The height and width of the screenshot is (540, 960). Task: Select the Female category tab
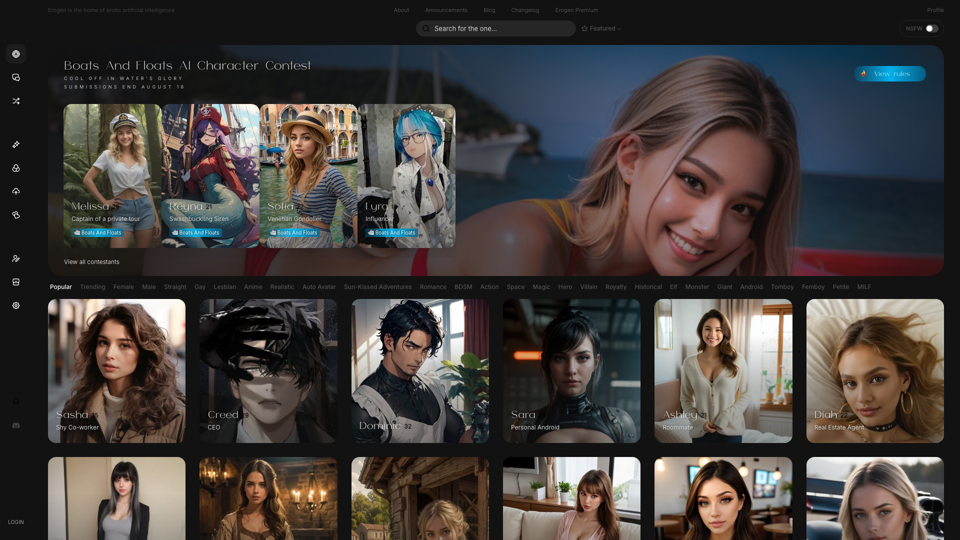tap(123, 287)
